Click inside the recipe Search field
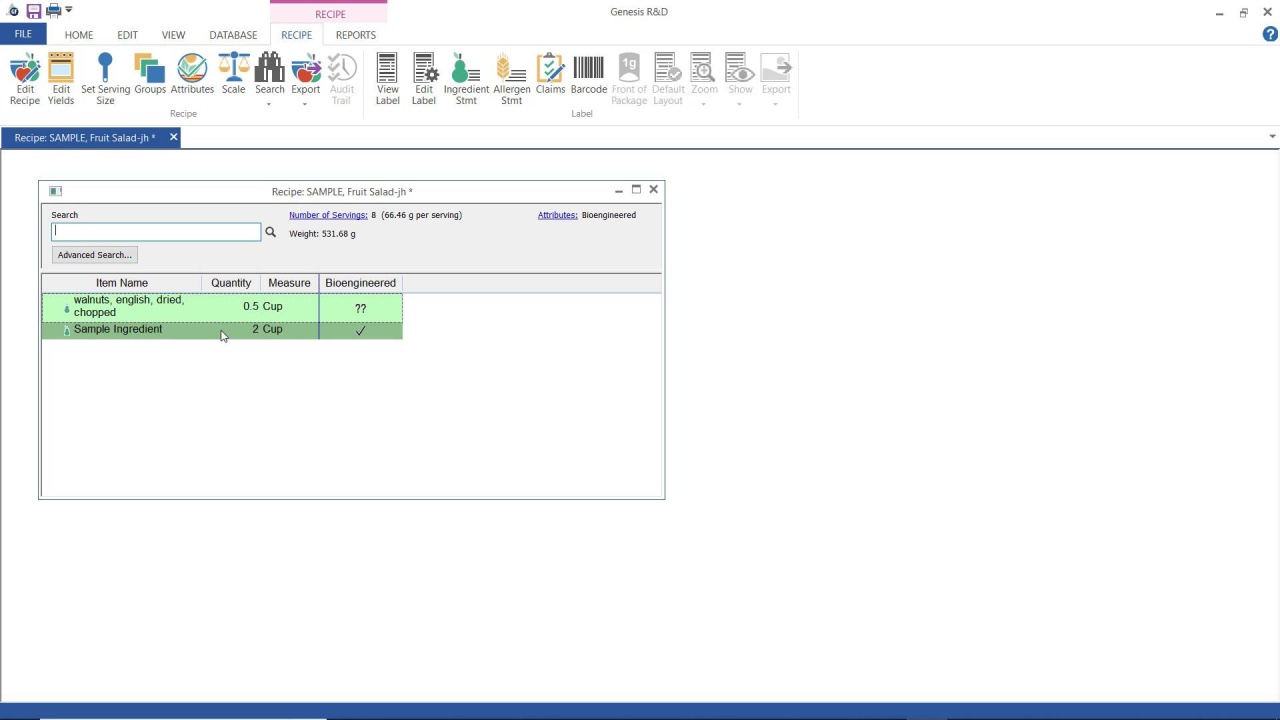The height and width of the screenshot is (720, 1280). (x=156, y=232)
